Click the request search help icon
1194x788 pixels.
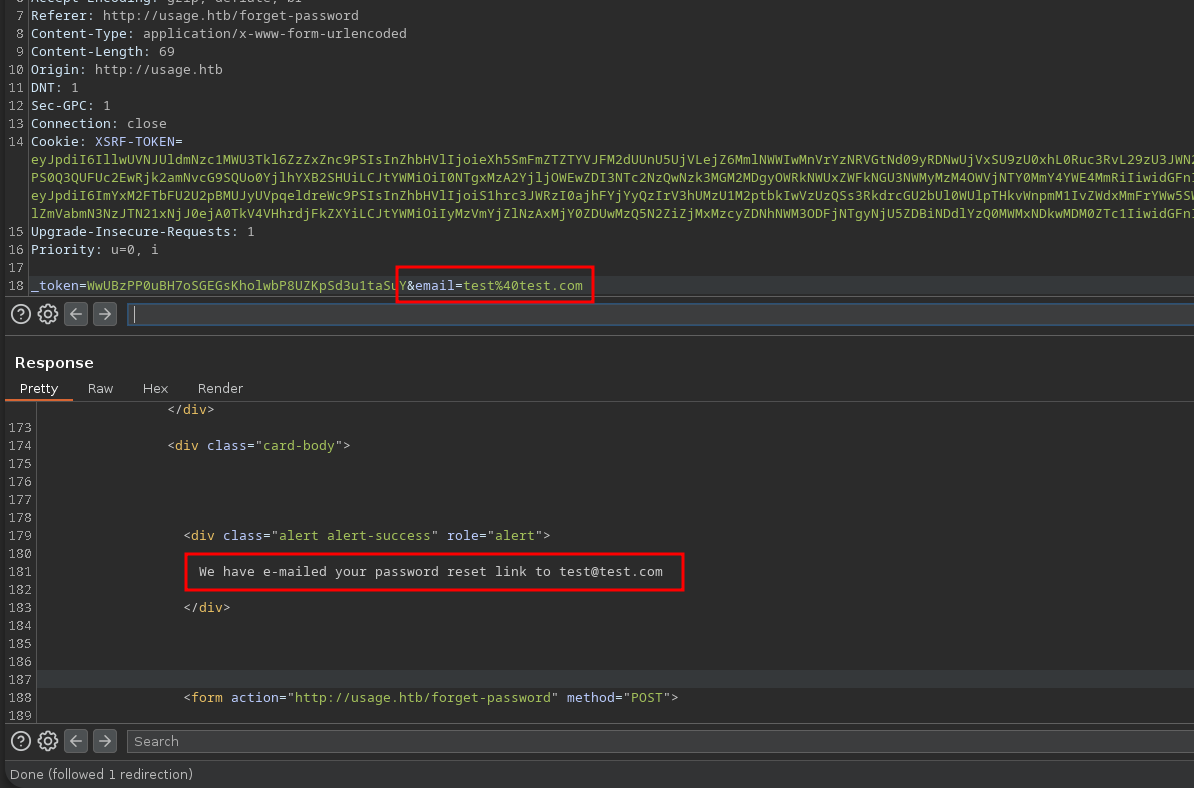point(20,314)
